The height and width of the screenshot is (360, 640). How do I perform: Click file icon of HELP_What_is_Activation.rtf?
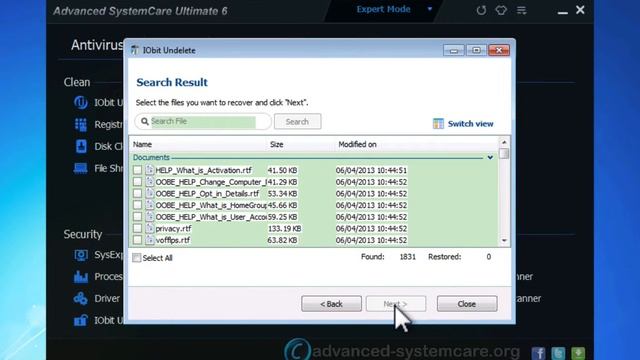[149, 170]
